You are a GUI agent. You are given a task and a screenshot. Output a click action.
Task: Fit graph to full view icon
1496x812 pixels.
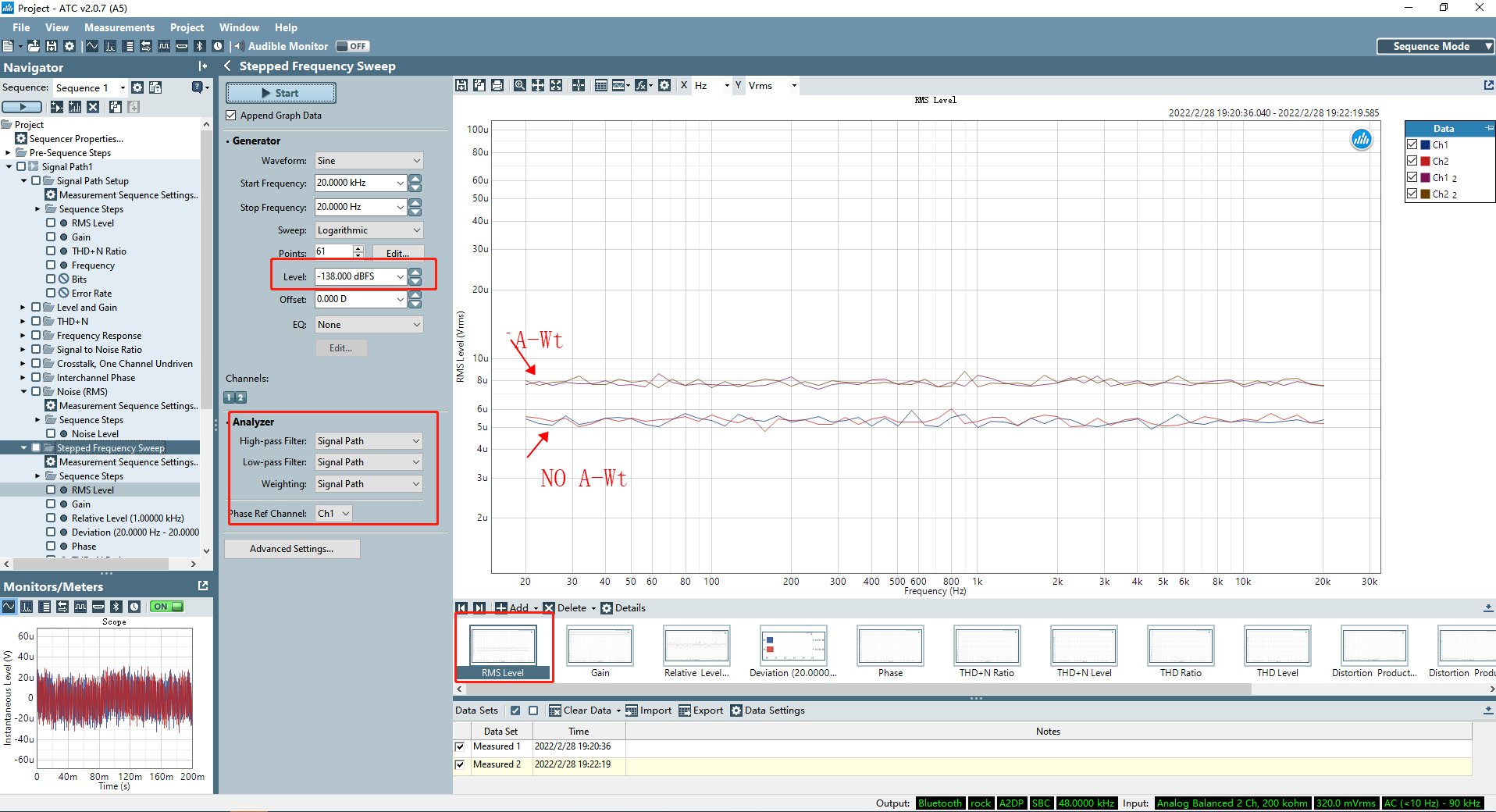click(556, 85)
